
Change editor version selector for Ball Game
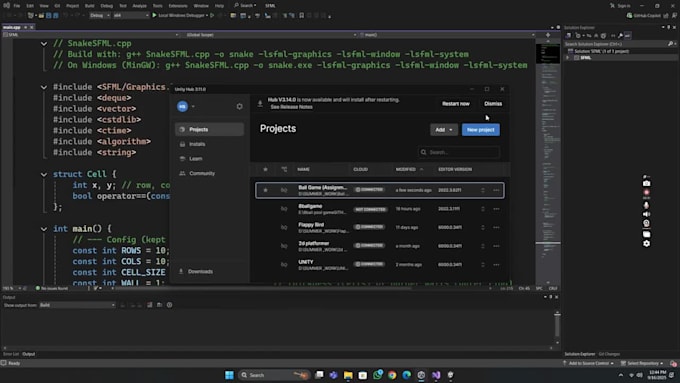click(x=483, y=190)
